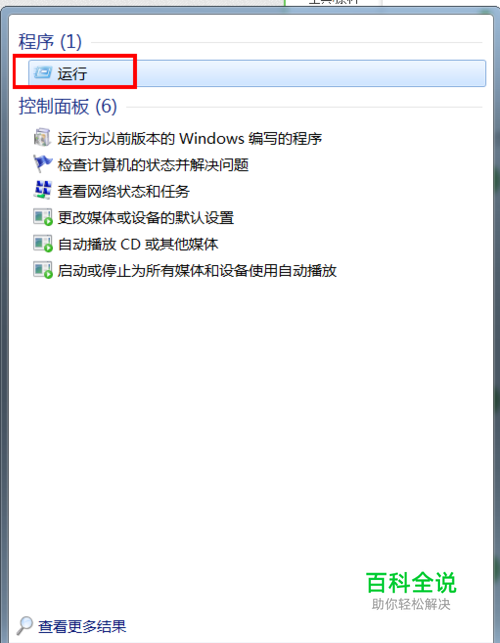500x643 pixels.
Task: Click the icon beside 运行为以前版本的 Windows 编写的程序
Action: [x=42, y=138]
